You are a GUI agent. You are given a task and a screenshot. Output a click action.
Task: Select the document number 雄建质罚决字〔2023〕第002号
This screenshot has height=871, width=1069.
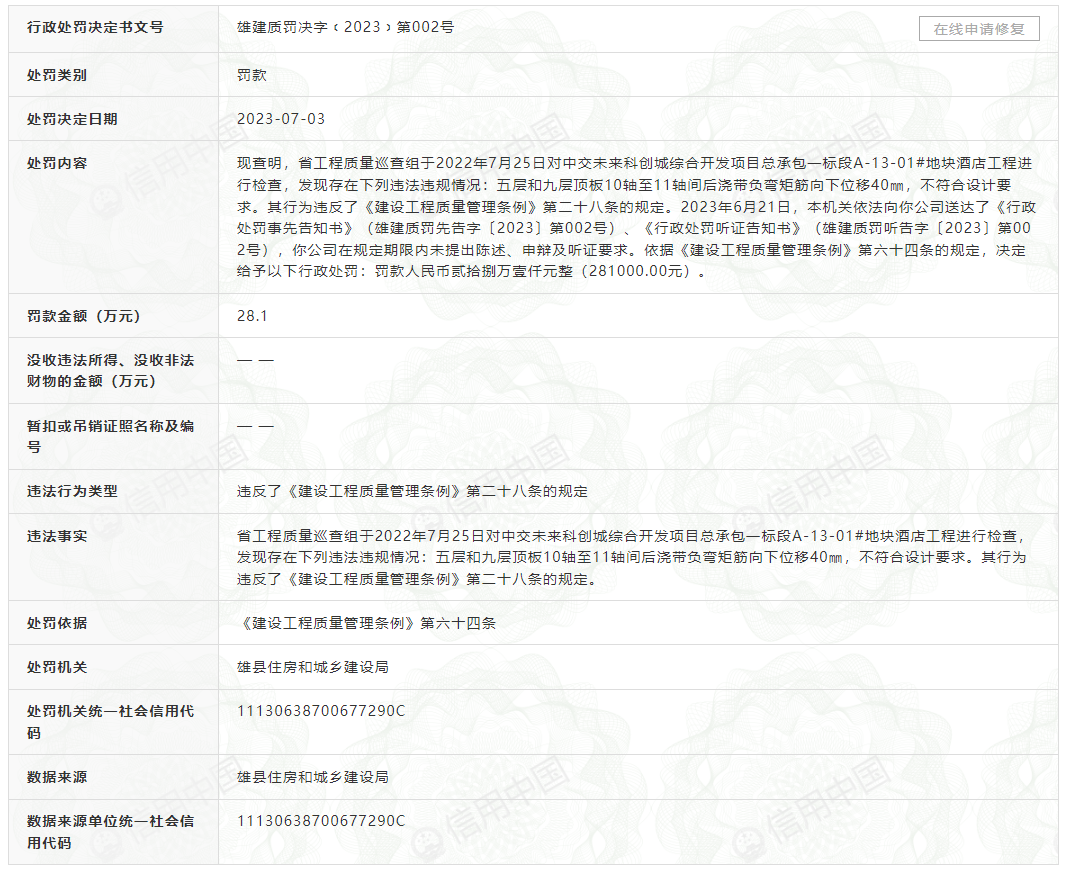coord(345,27)
